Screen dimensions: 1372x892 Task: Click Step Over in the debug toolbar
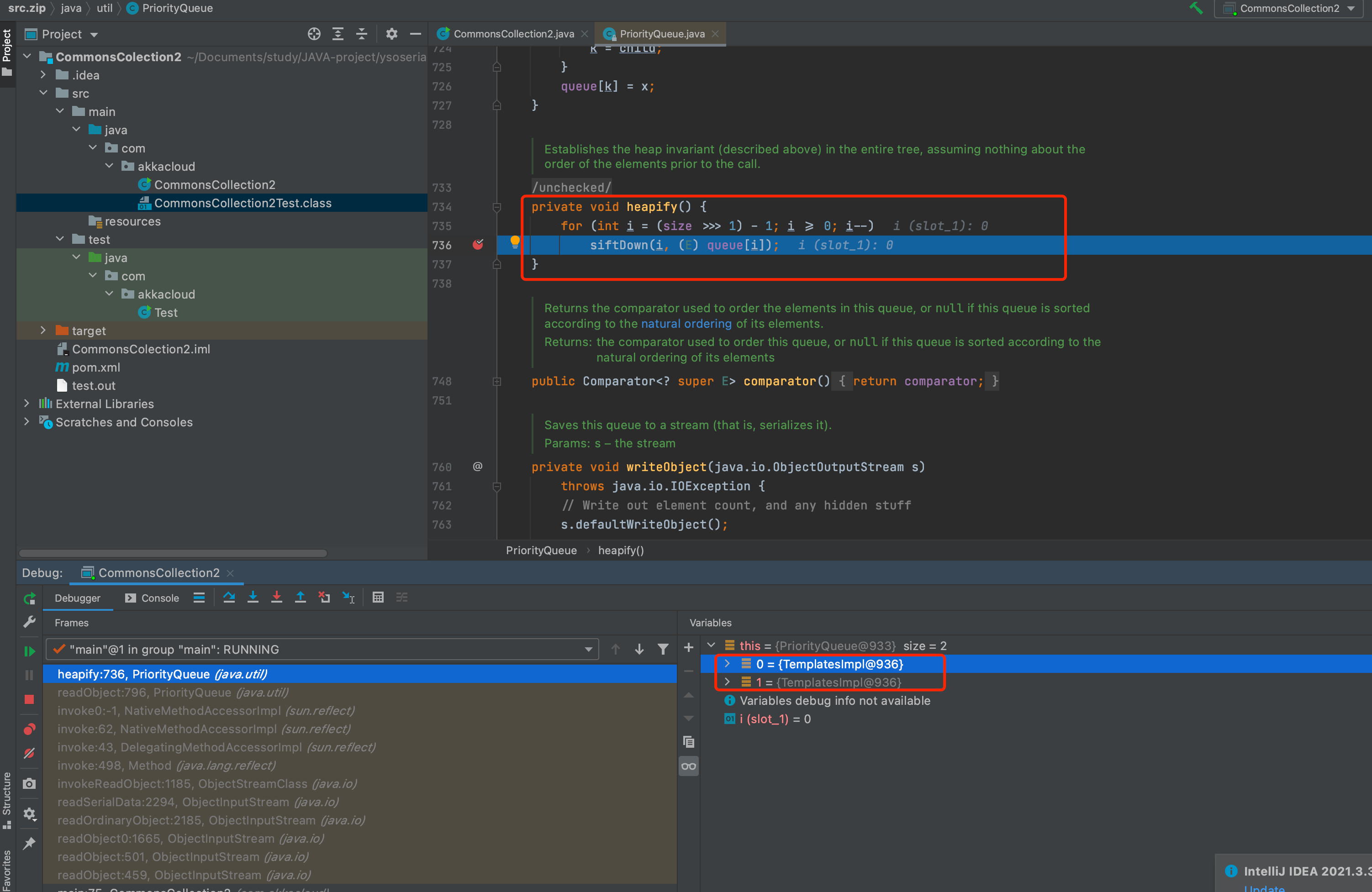pyautogui.click(x=229, y=598)
